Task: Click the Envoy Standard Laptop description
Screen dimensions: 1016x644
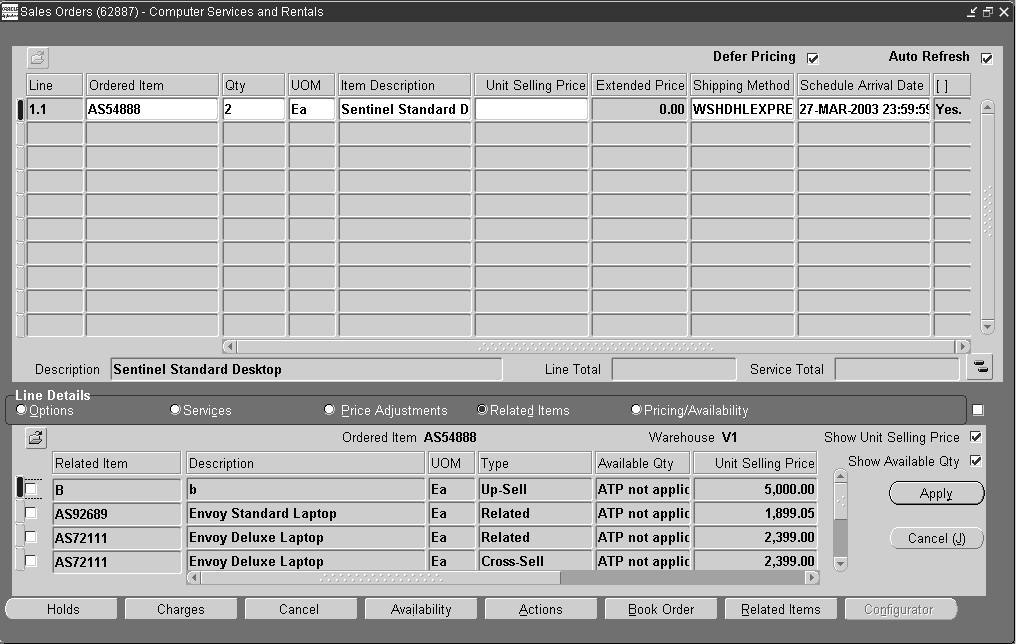Action: [305, 514]
